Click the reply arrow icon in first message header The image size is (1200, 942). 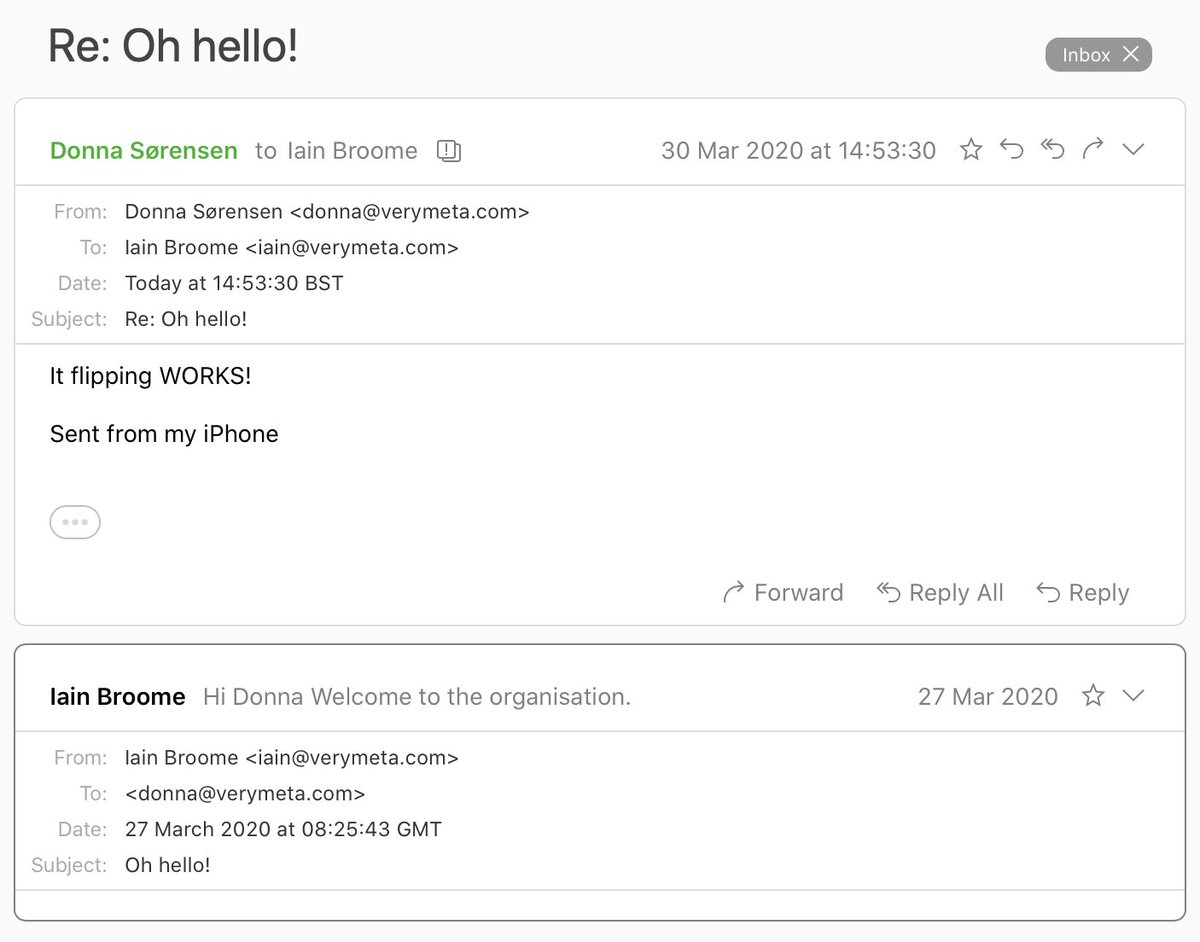point(1012,150)
